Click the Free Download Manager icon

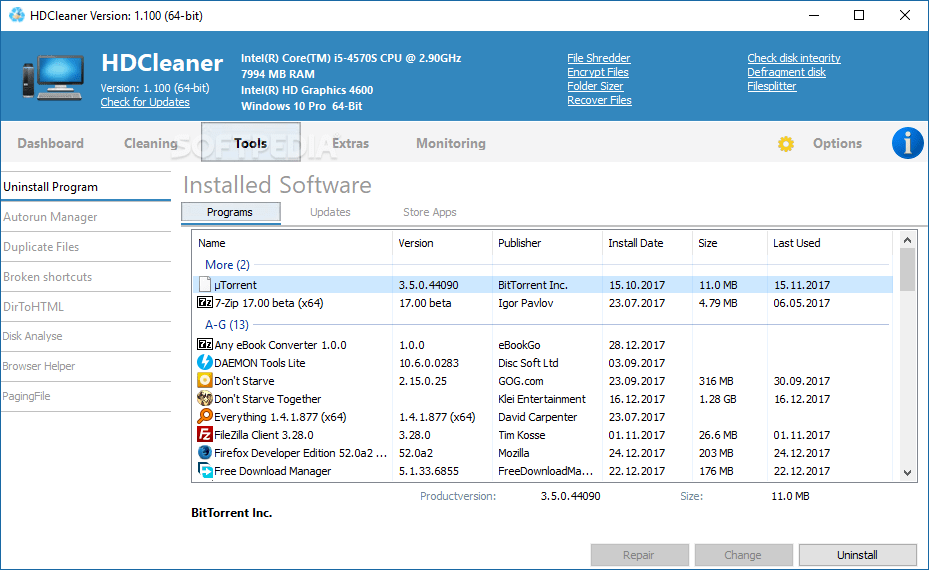click(205, 471)
